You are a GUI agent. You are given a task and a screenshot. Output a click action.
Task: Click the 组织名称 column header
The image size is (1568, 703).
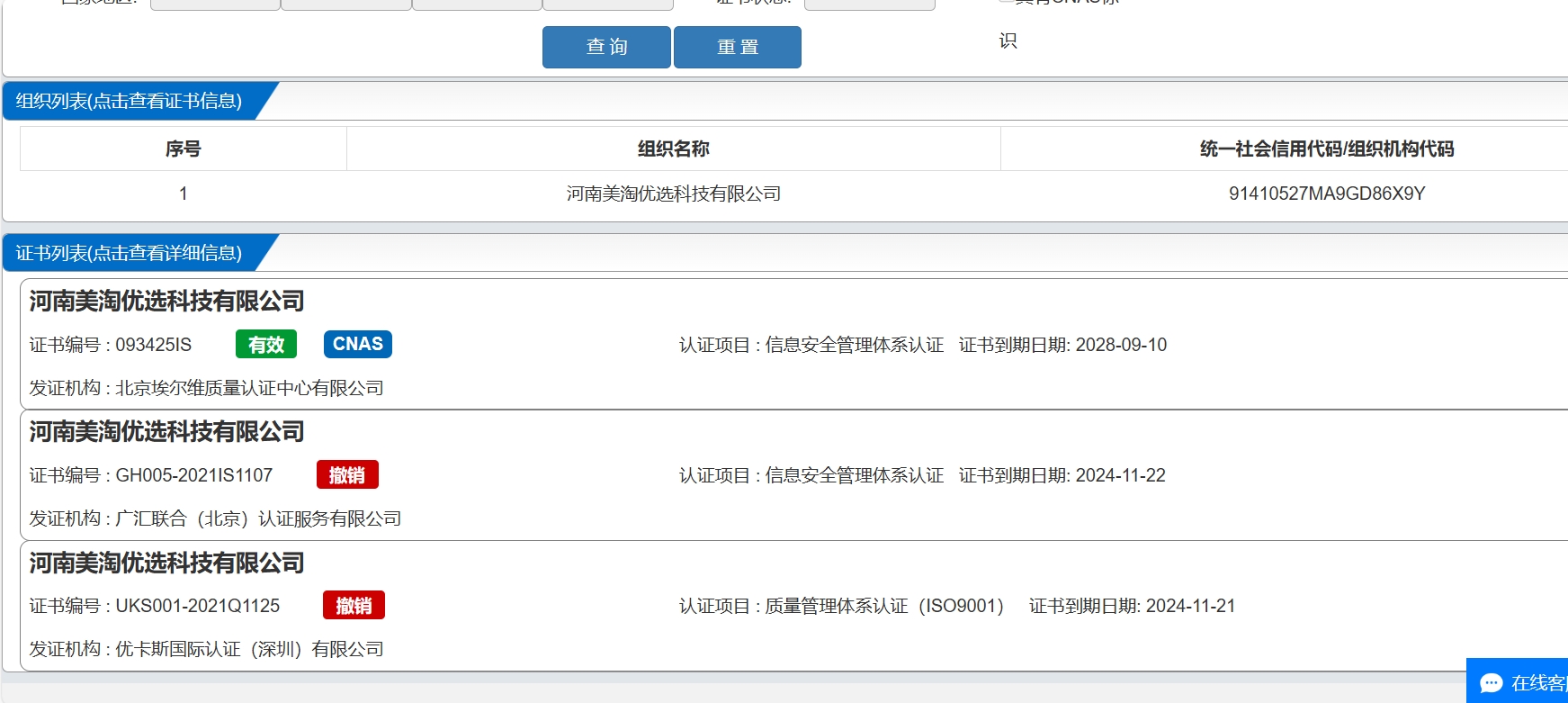tap(674, 149)
